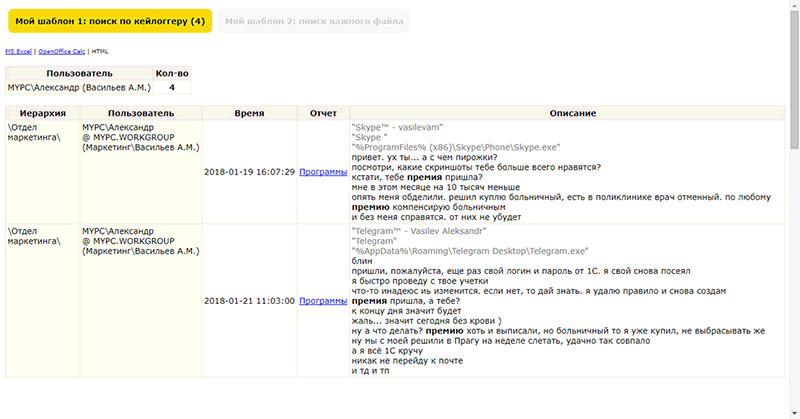Click the Telegram.exe path text in description
The height and width of the screenshot is (419, 800).
[x=470, y=251]
